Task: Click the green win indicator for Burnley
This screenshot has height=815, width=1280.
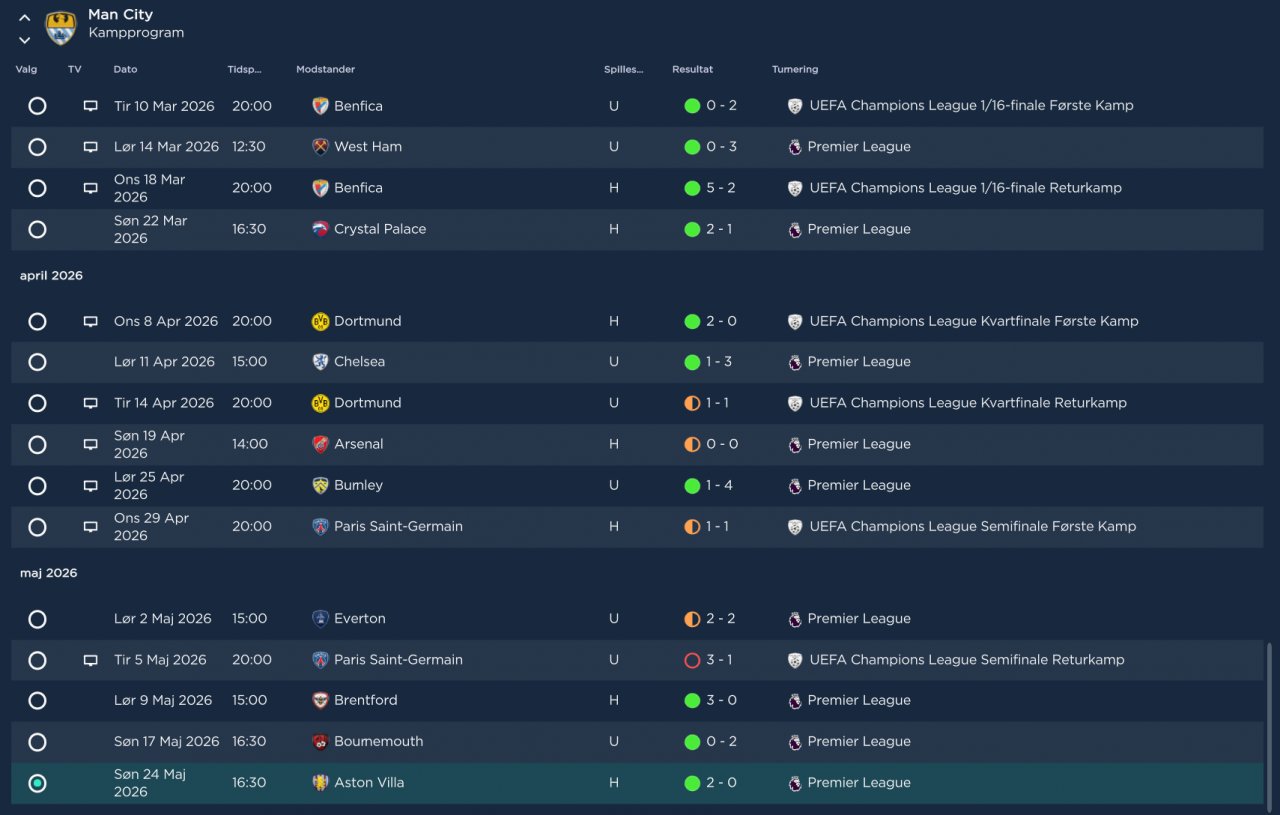Action: 692,485
